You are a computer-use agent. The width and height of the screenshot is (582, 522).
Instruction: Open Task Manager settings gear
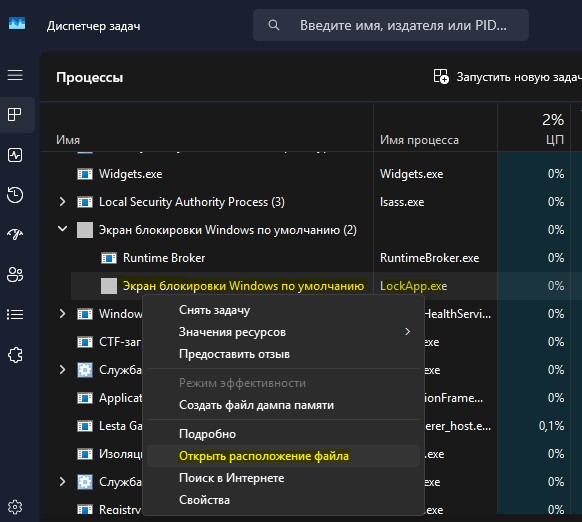(x=15, y=507)
